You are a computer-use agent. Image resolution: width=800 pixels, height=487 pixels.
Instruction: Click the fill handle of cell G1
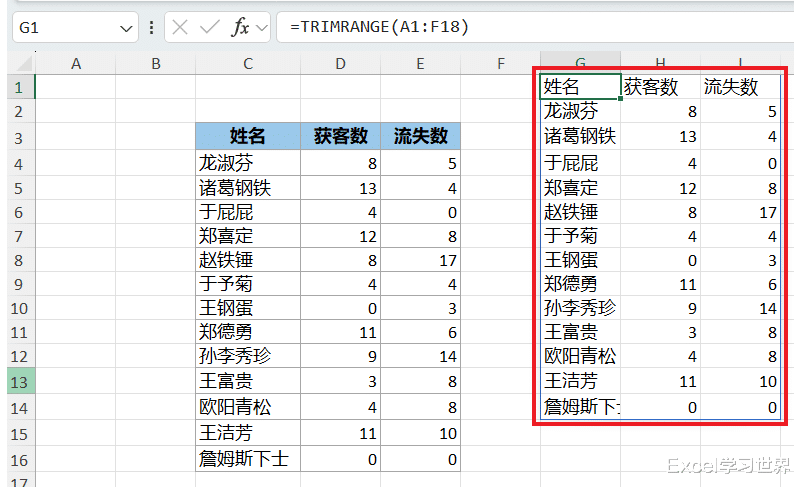pyautogui.click(x=620, y=98)
